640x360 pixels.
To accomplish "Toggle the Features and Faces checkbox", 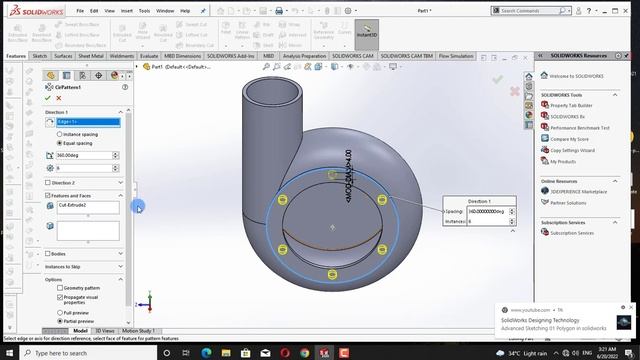I will coord(48,196).
